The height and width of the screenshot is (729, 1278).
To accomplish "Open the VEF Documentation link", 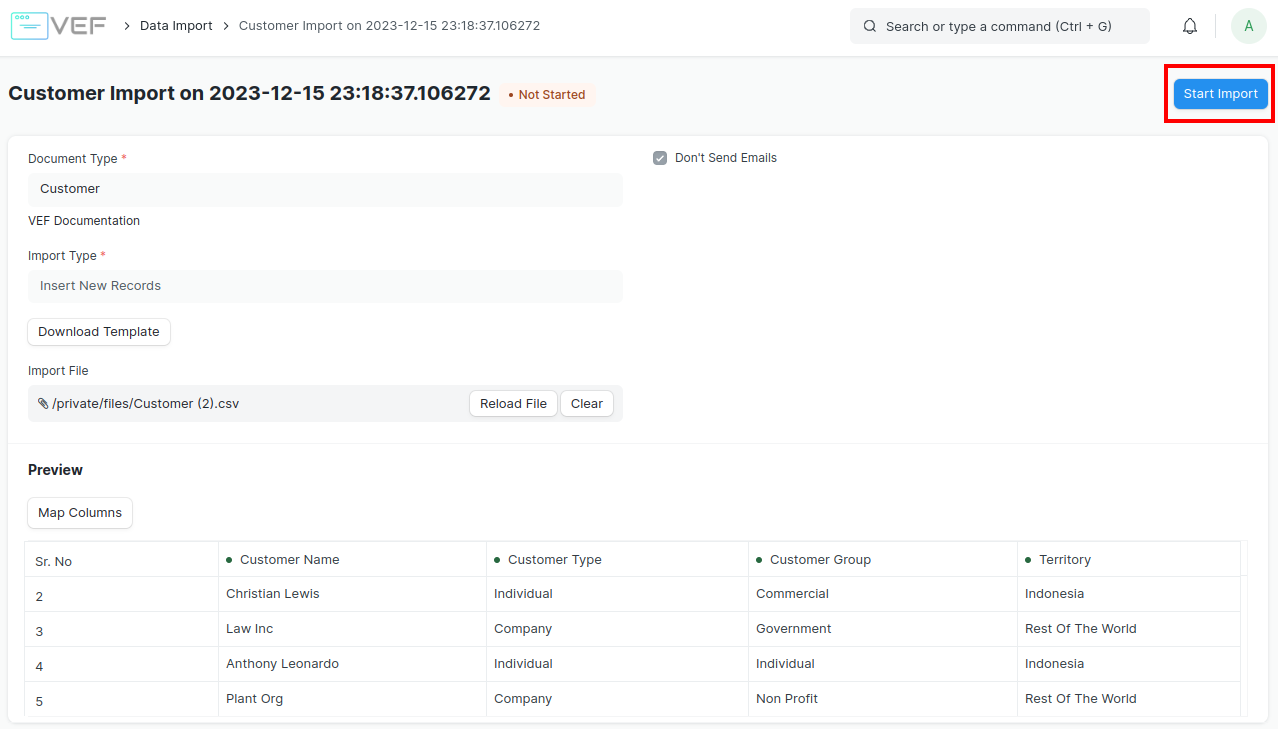I will [84, 221].
